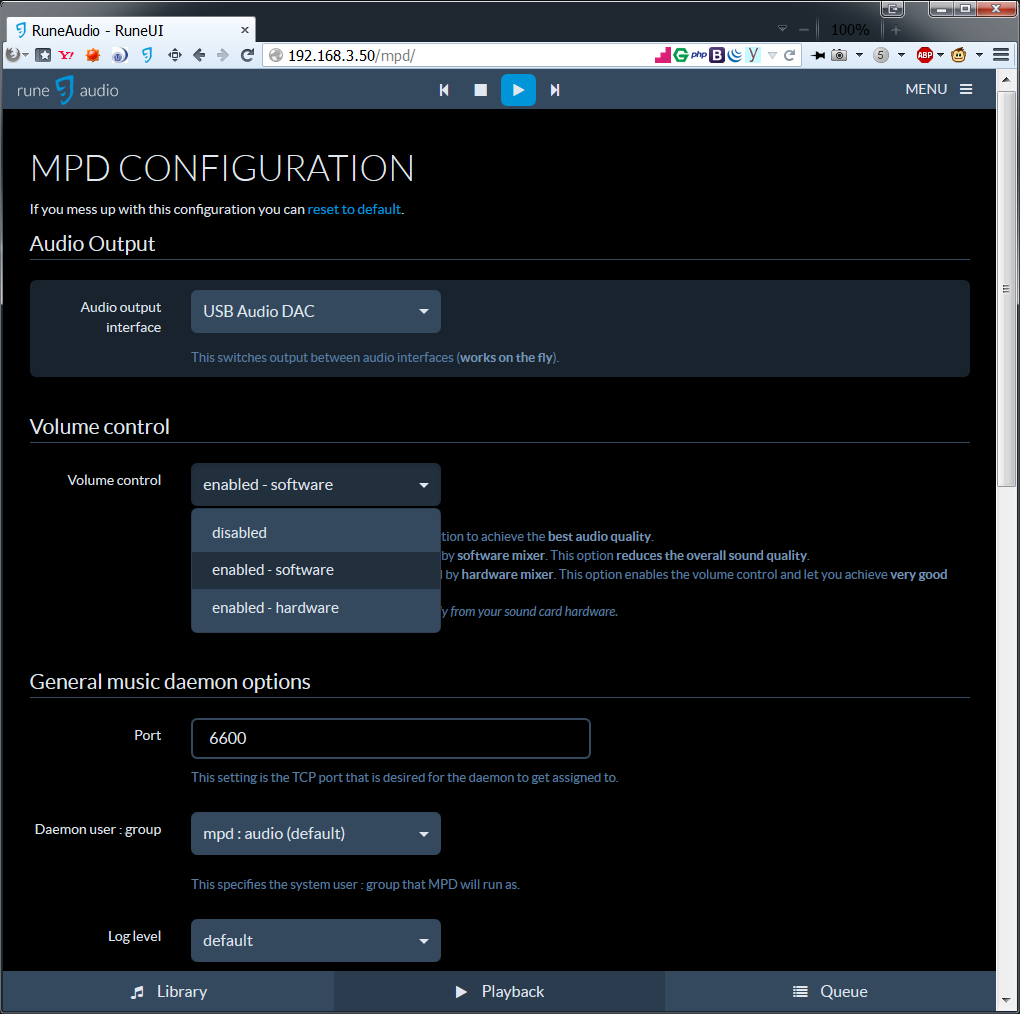Viewport: 1020px width, 1014px height.
Task: Click the globe site identity icon
Action: point(276,55)
